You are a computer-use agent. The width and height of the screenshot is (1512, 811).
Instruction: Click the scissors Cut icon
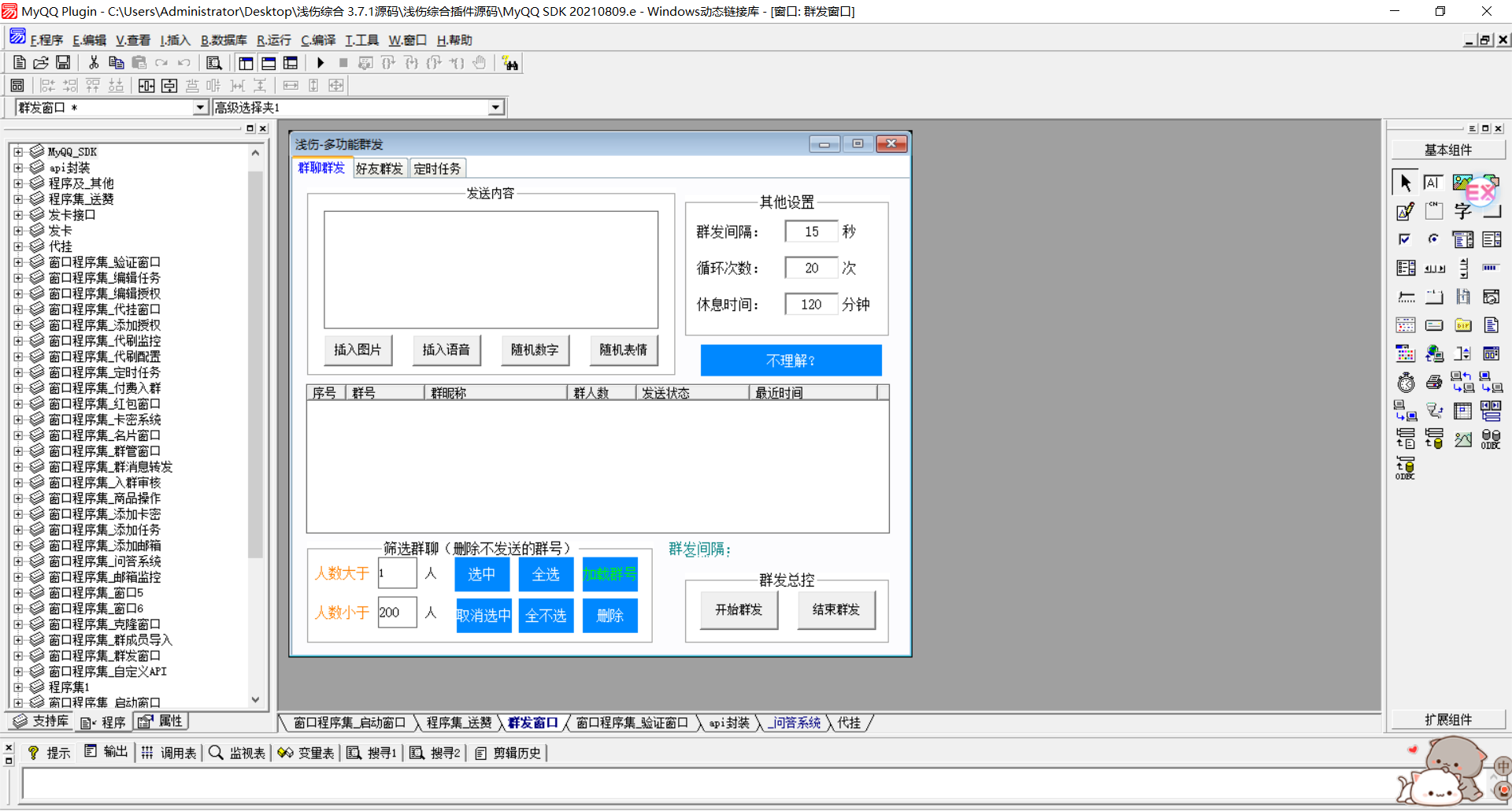click(94, 63)
